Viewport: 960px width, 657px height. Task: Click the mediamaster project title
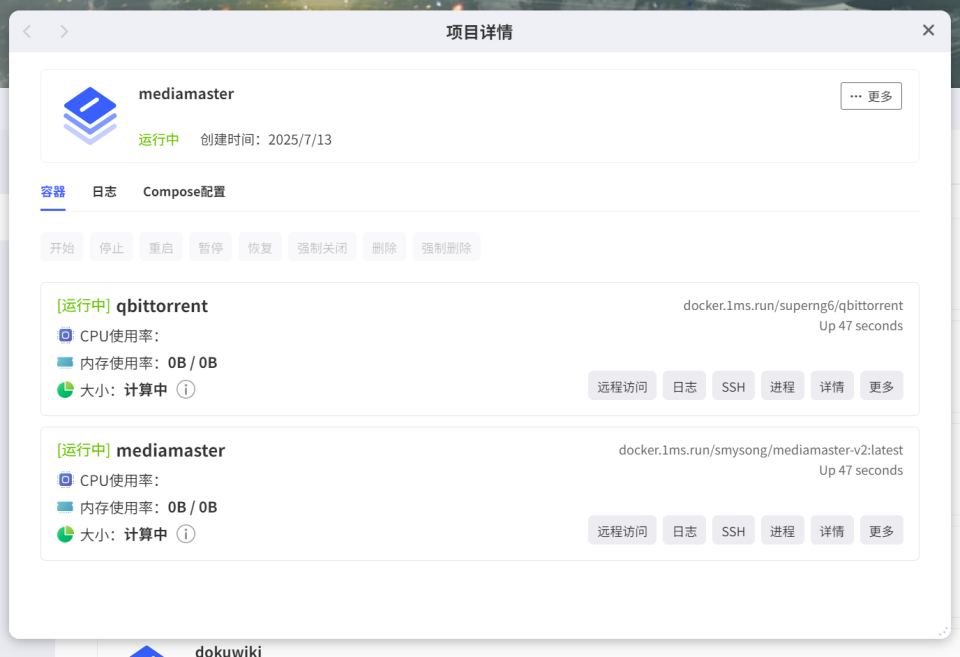[x=186, y=94]
